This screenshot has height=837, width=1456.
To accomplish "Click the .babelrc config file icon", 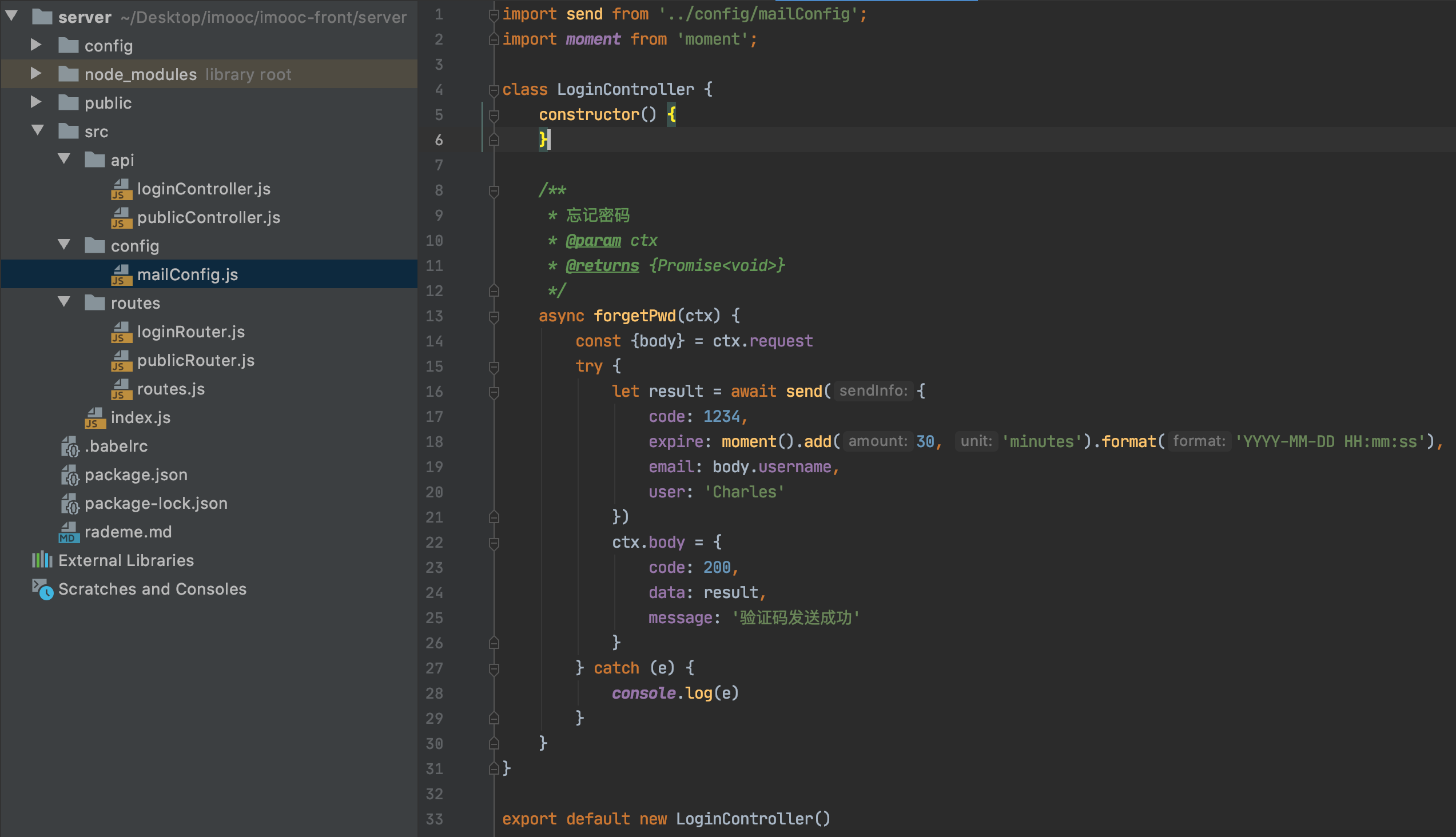I will [x=70, y=447].
